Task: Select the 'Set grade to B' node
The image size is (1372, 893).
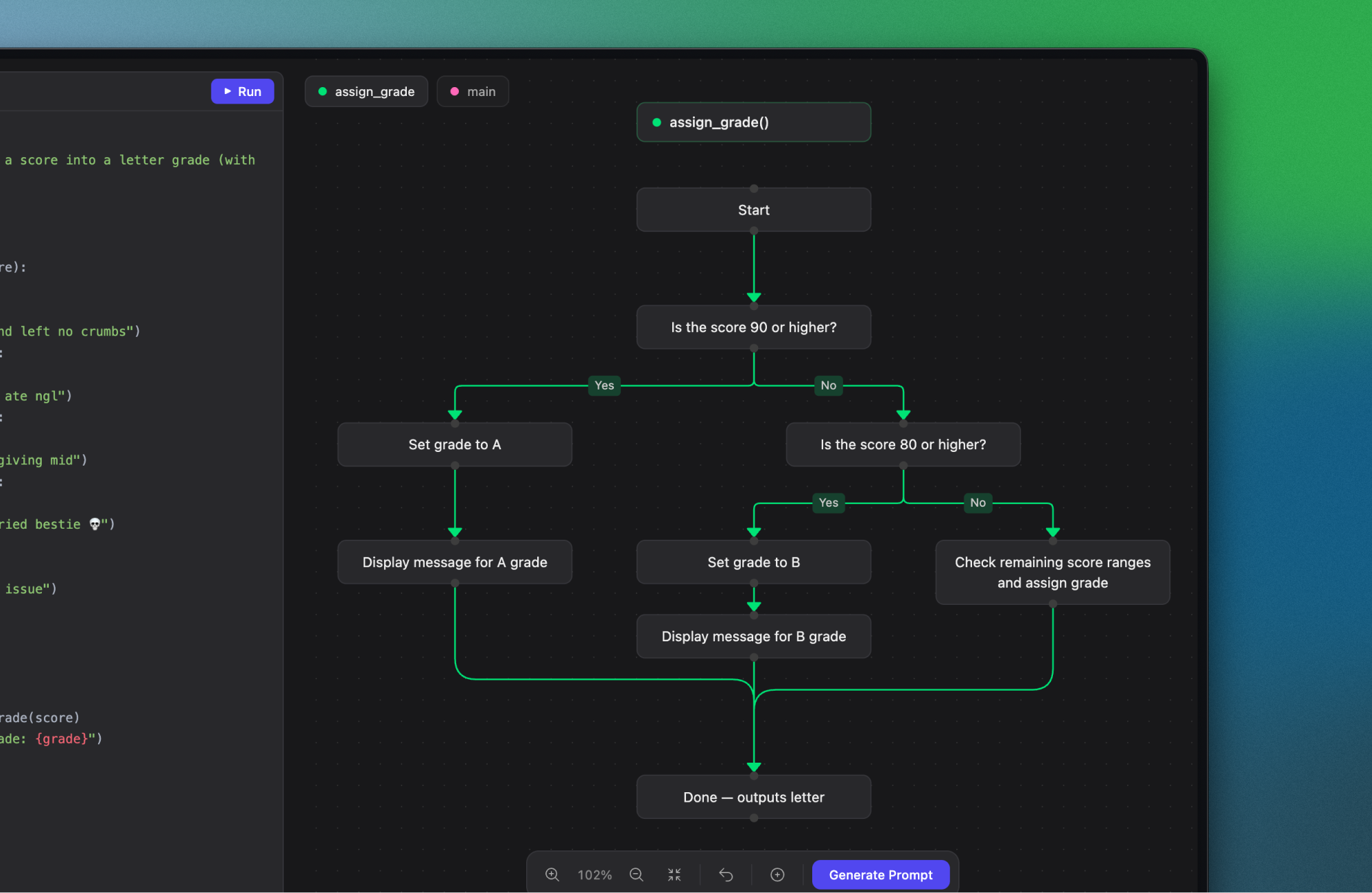Action: pos(753,562)
